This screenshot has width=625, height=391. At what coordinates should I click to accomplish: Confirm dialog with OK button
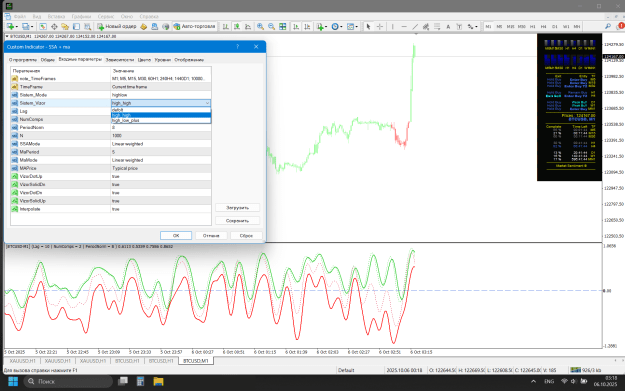[176, 236]
